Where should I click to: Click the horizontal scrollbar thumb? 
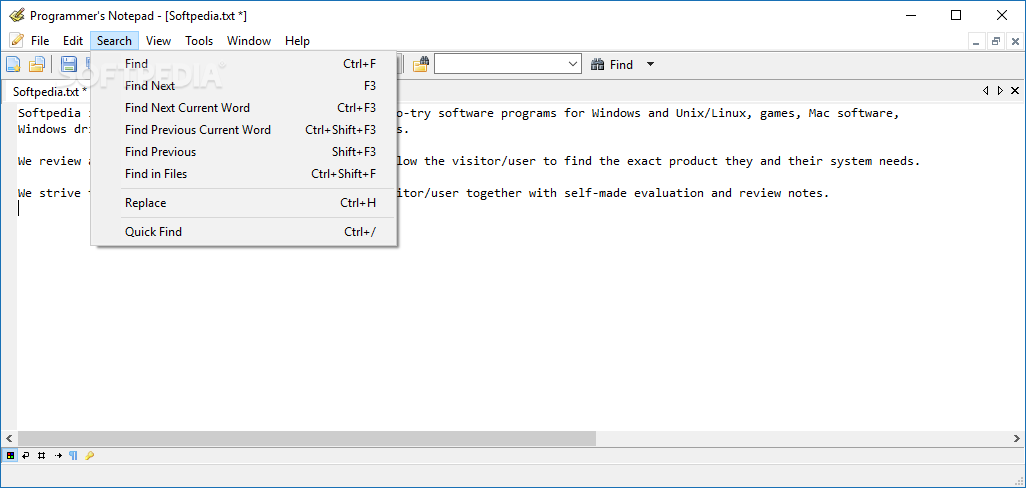(306, 438)
